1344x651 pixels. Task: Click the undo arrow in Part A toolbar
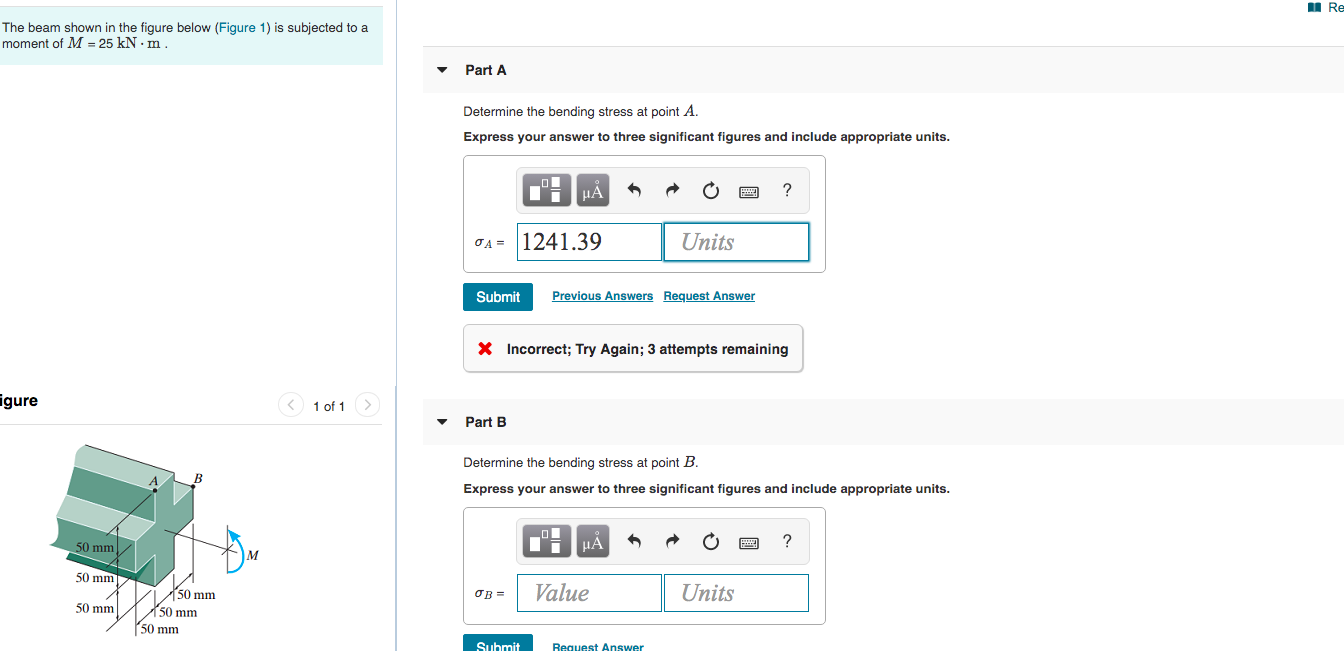[633, 190]
